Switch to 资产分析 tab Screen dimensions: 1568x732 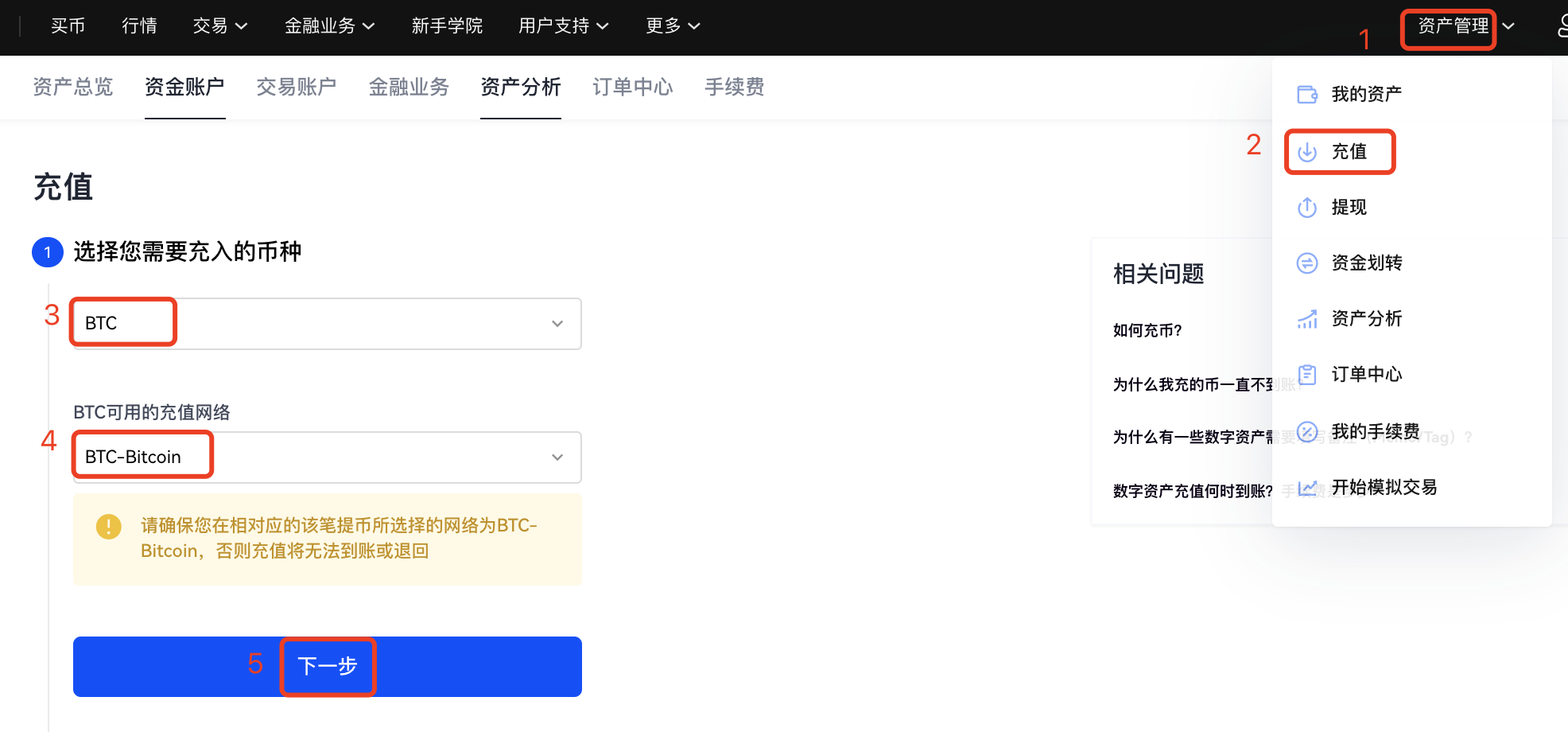(x=521, y=87)
